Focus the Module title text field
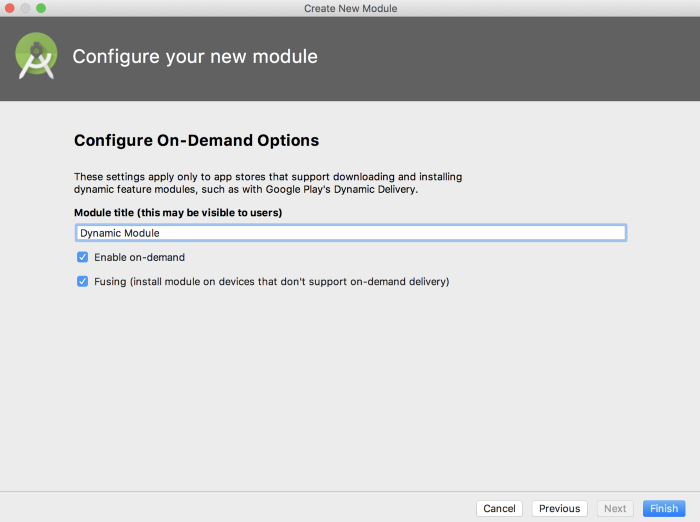This screenshot has width=700, height=522. pos(350,233)
